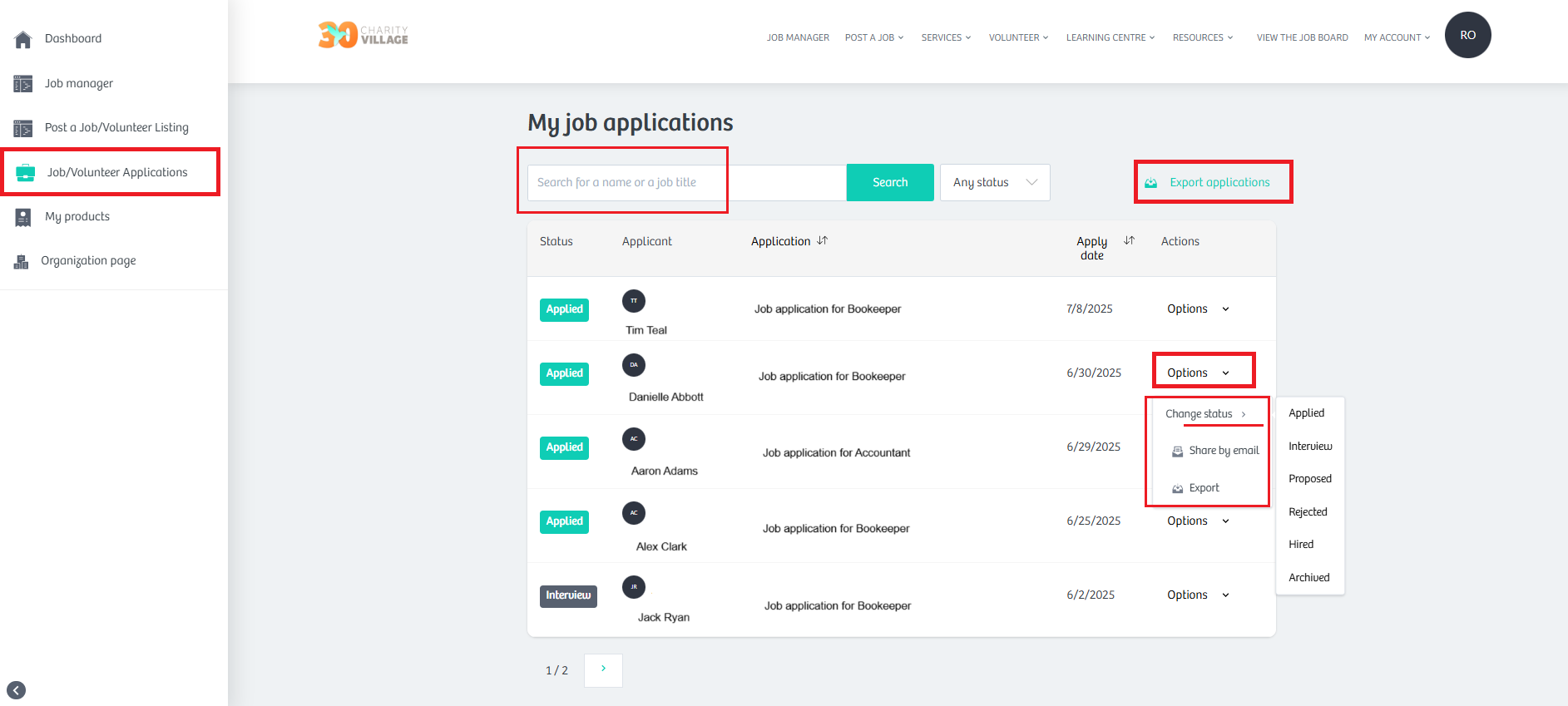This screenshot has height=706, width=1568.
Task: Sort by Apply date column arrows
Action: point(1129,240)
